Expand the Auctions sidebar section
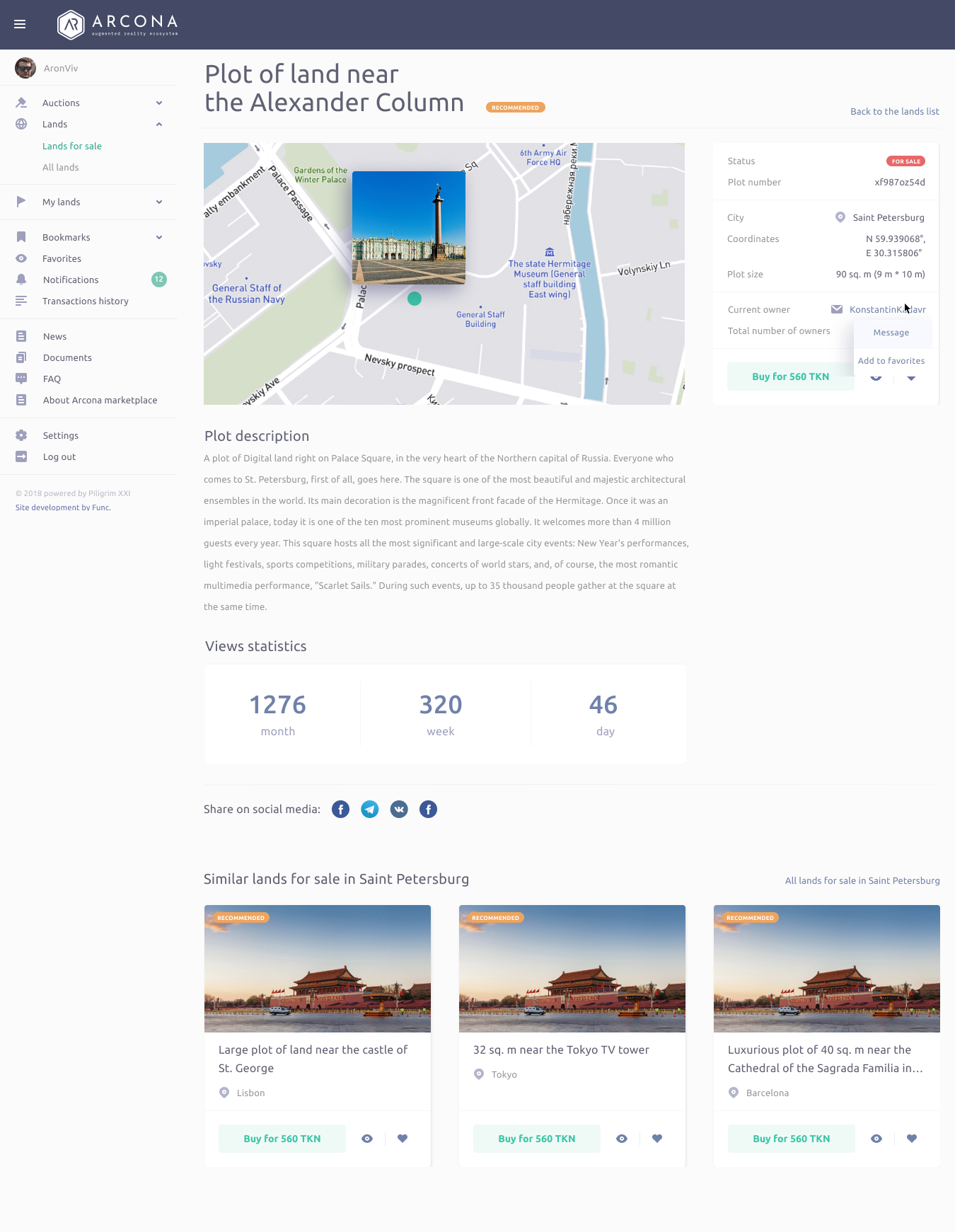 click(x=159, y=103)
